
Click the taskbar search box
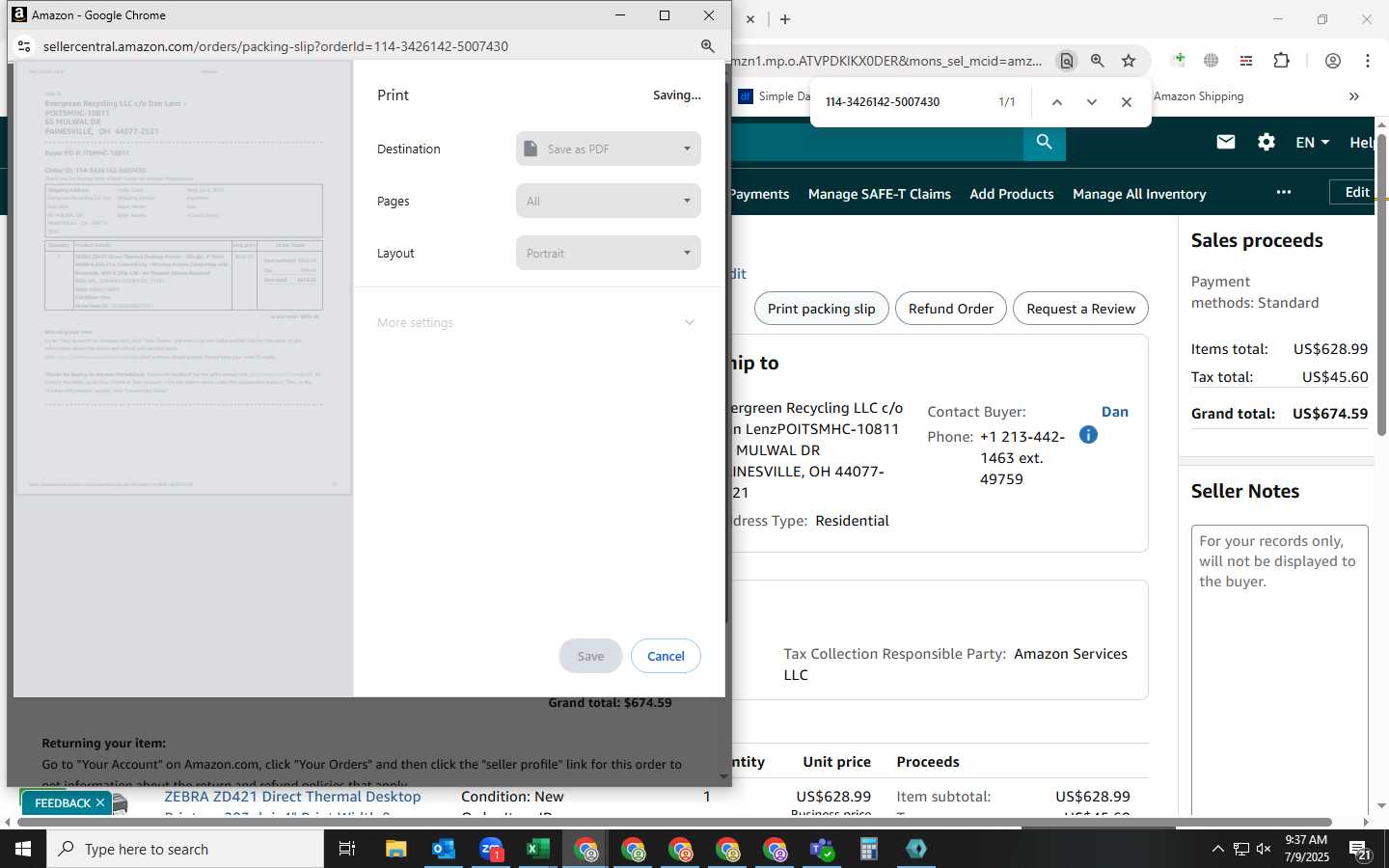tap(185, 849)
